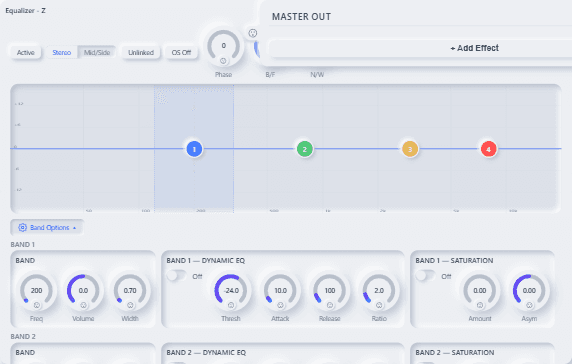Select the blue band 1 node

pos(194,149)
